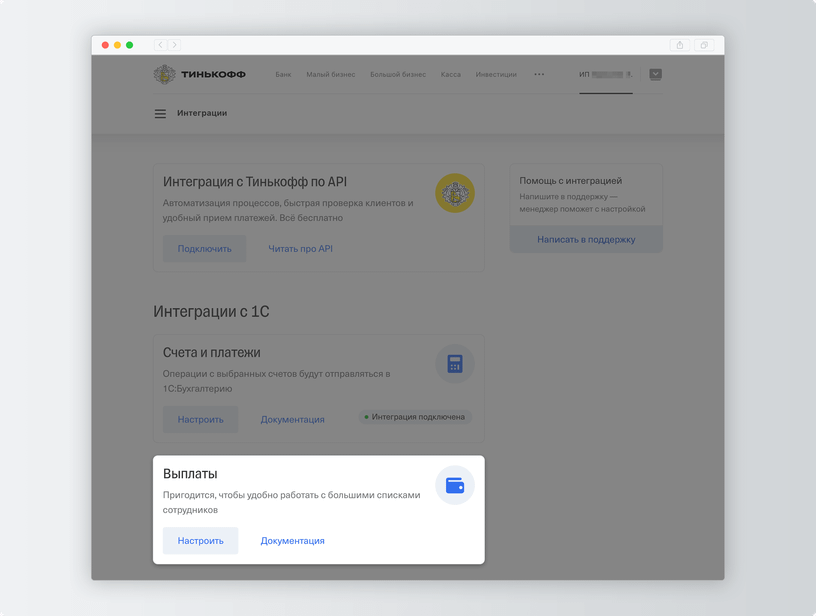Click the browser forward arrow
The image size is (816, 616).
click(x=174, y=45)
